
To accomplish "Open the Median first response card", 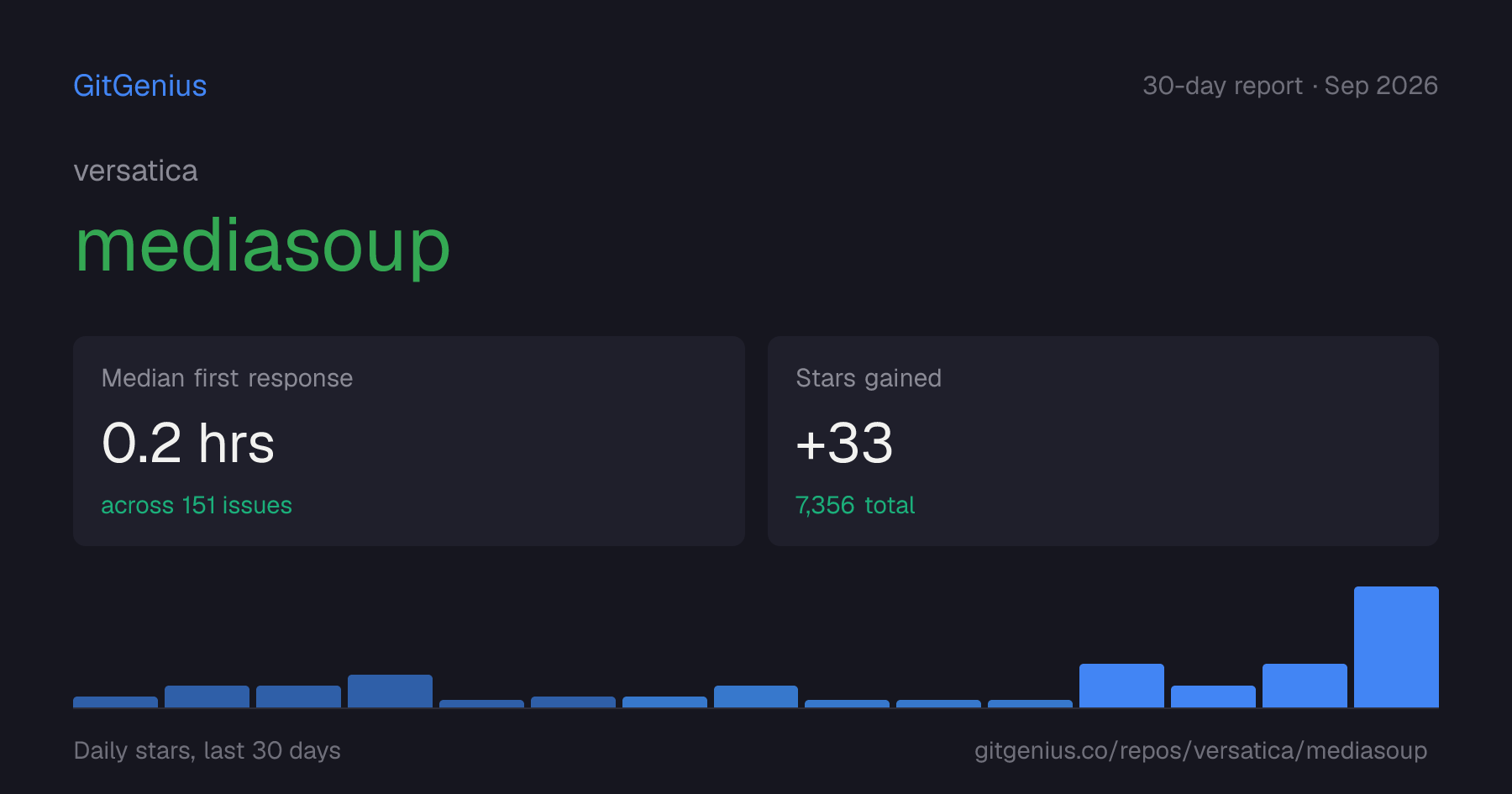I will 409,441.
